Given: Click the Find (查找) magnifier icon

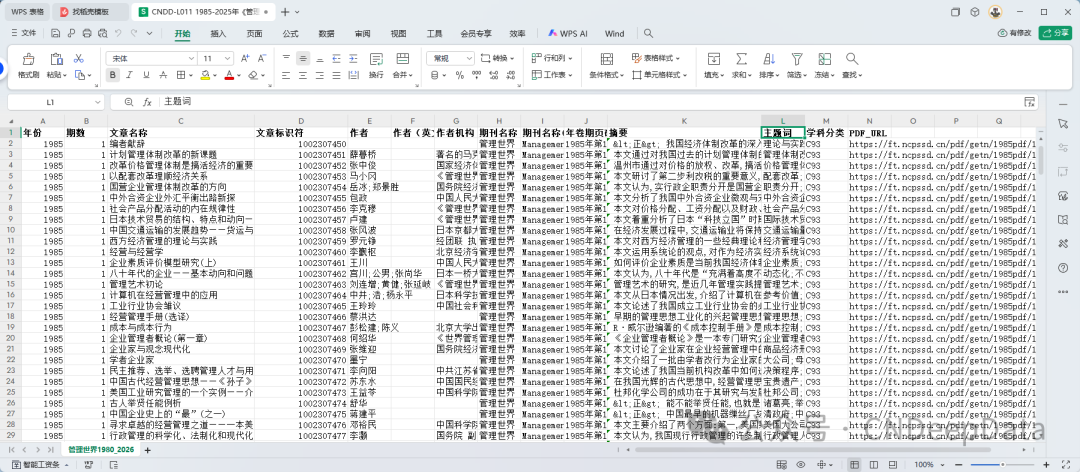Looking at the screenshot, I should click(x=852, y=59).
